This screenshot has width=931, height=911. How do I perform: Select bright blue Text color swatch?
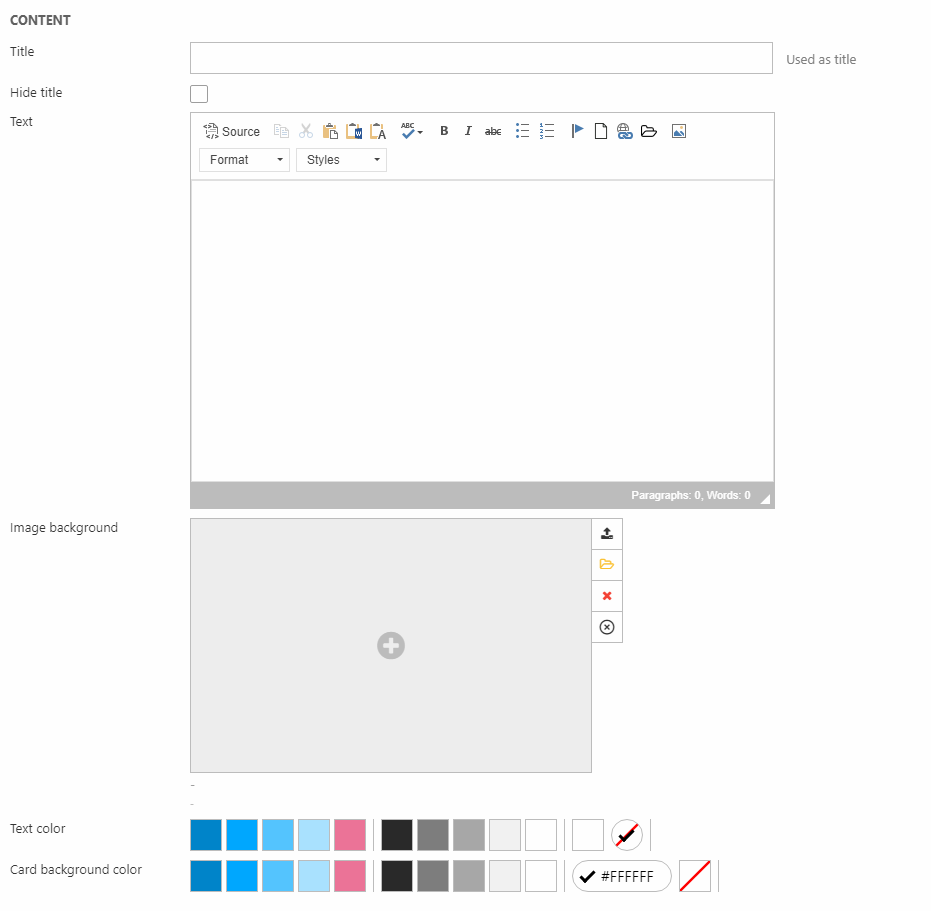tap(242, 835)
